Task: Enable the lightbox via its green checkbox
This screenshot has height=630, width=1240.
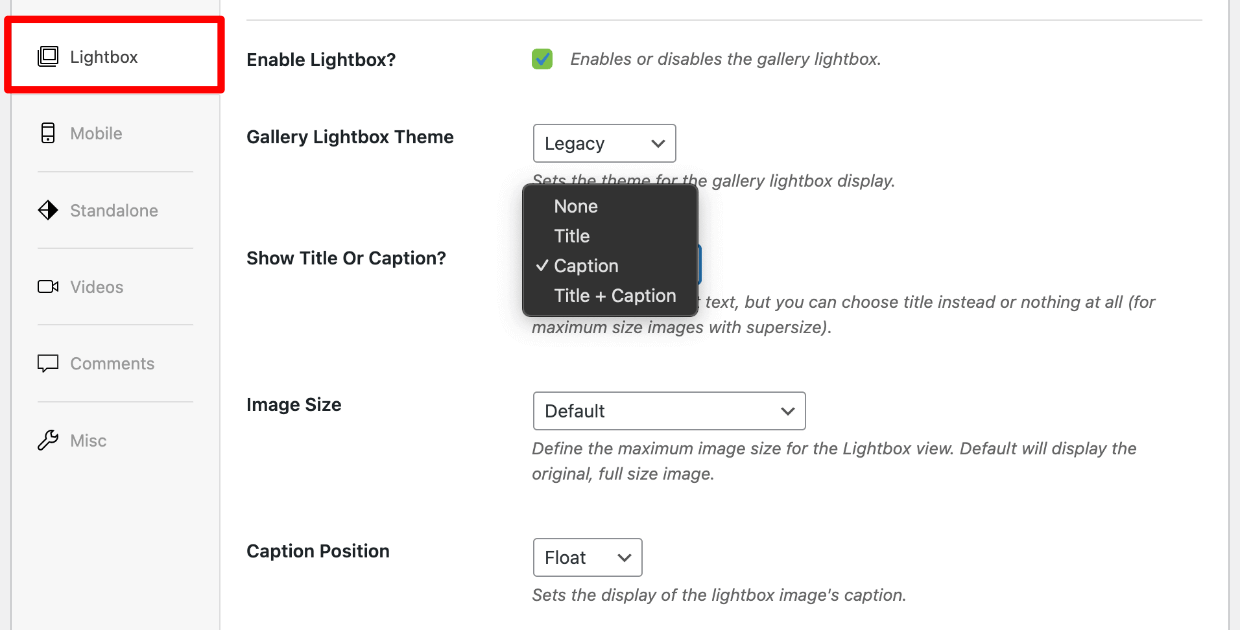Action: tap(542, 59)
